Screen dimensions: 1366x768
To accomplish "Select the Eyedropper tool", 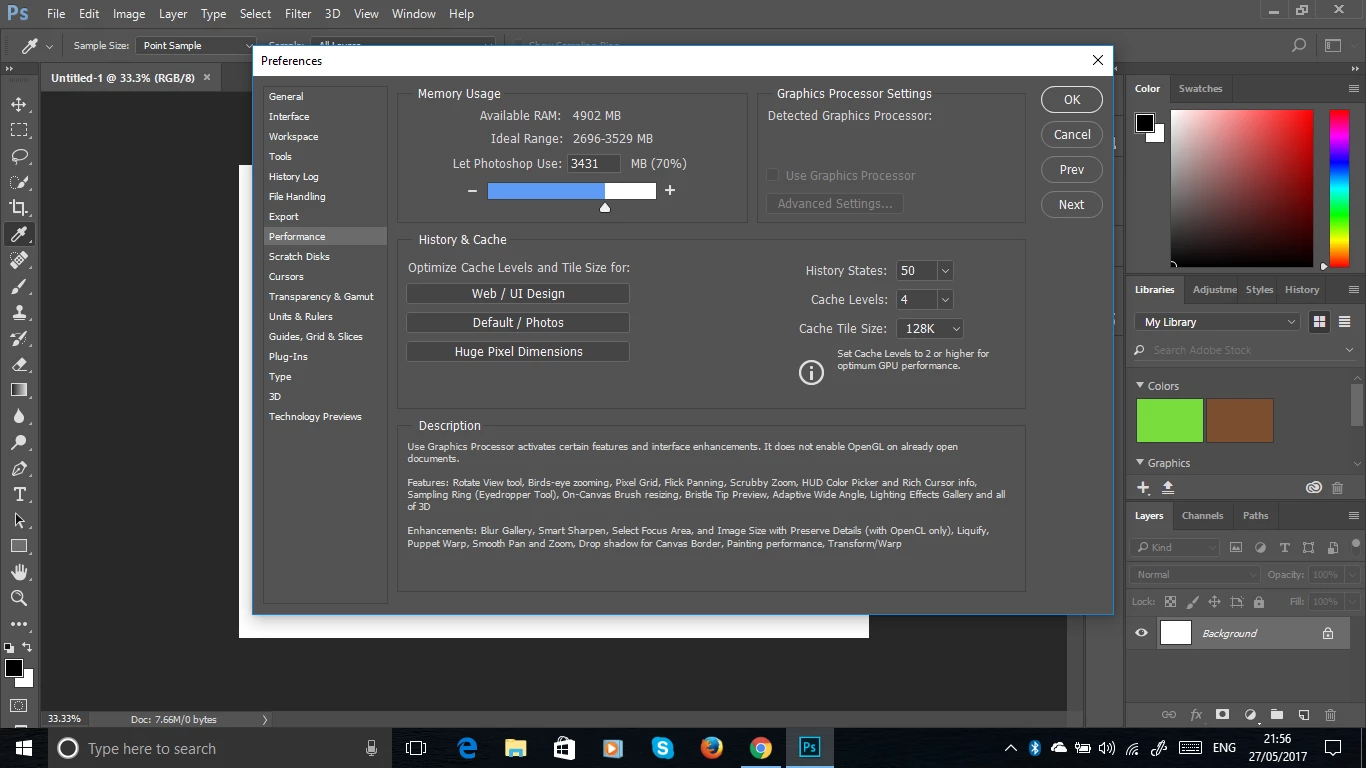I will click(x=19, y=234).
